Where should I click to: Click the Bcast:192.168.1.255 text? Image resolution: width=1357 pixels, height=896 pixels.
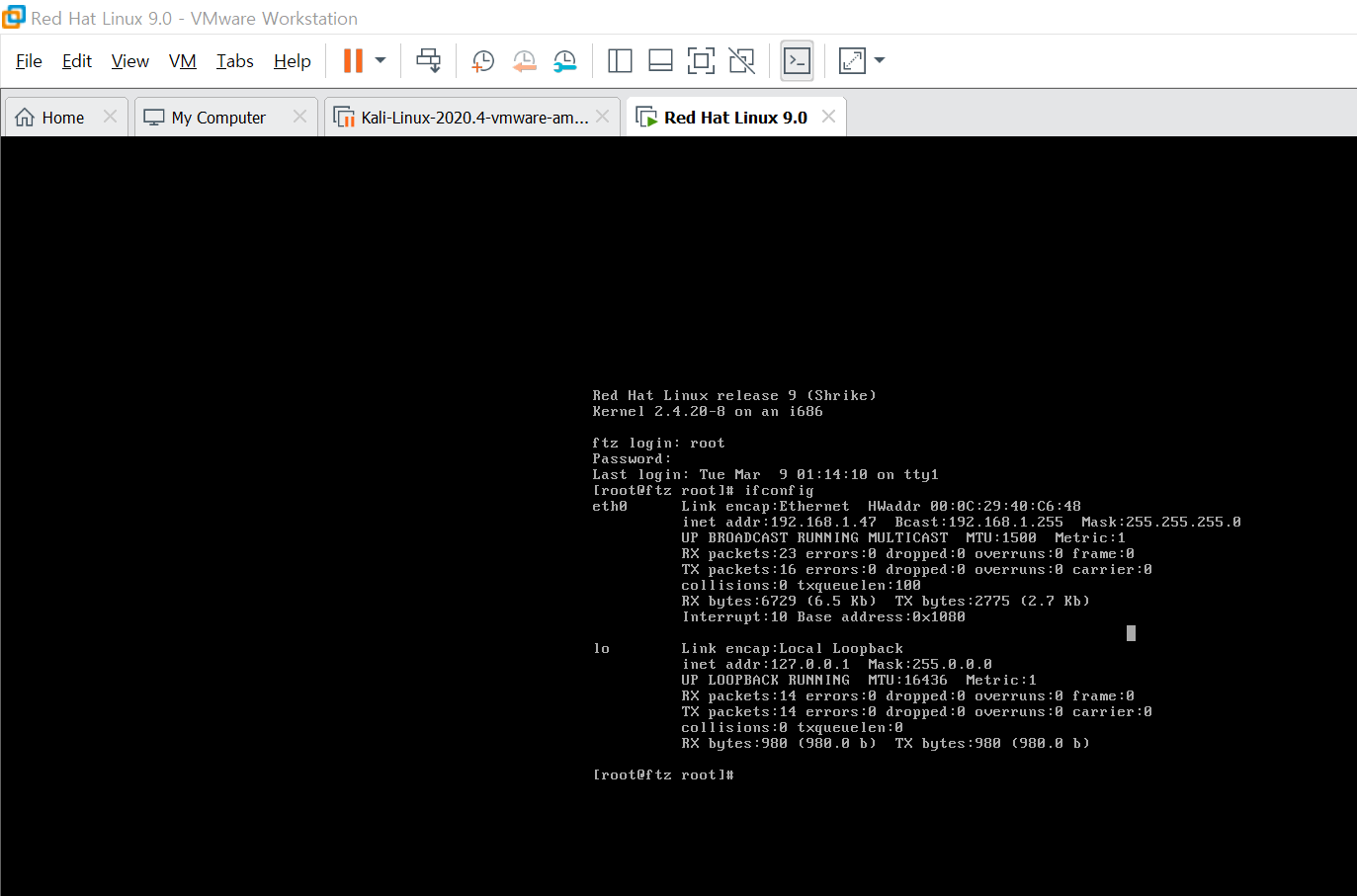(979, 523)
